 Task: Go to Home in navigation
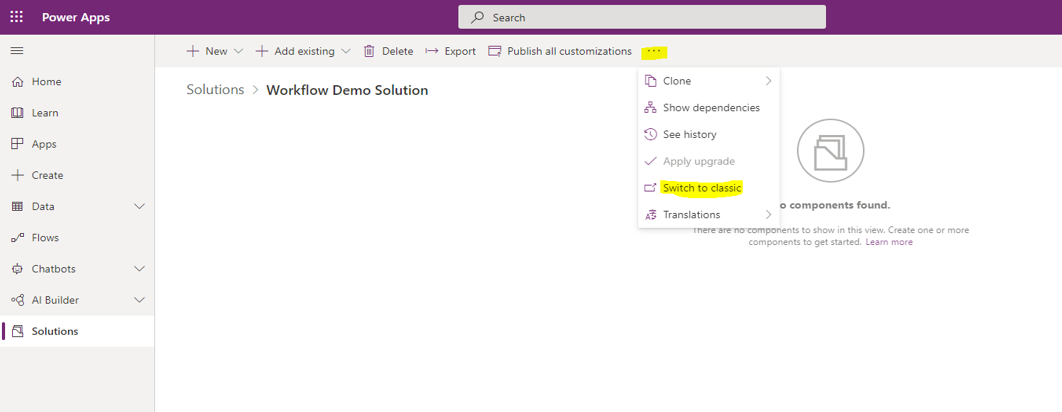pyautogui.click(x=77, y=81)
